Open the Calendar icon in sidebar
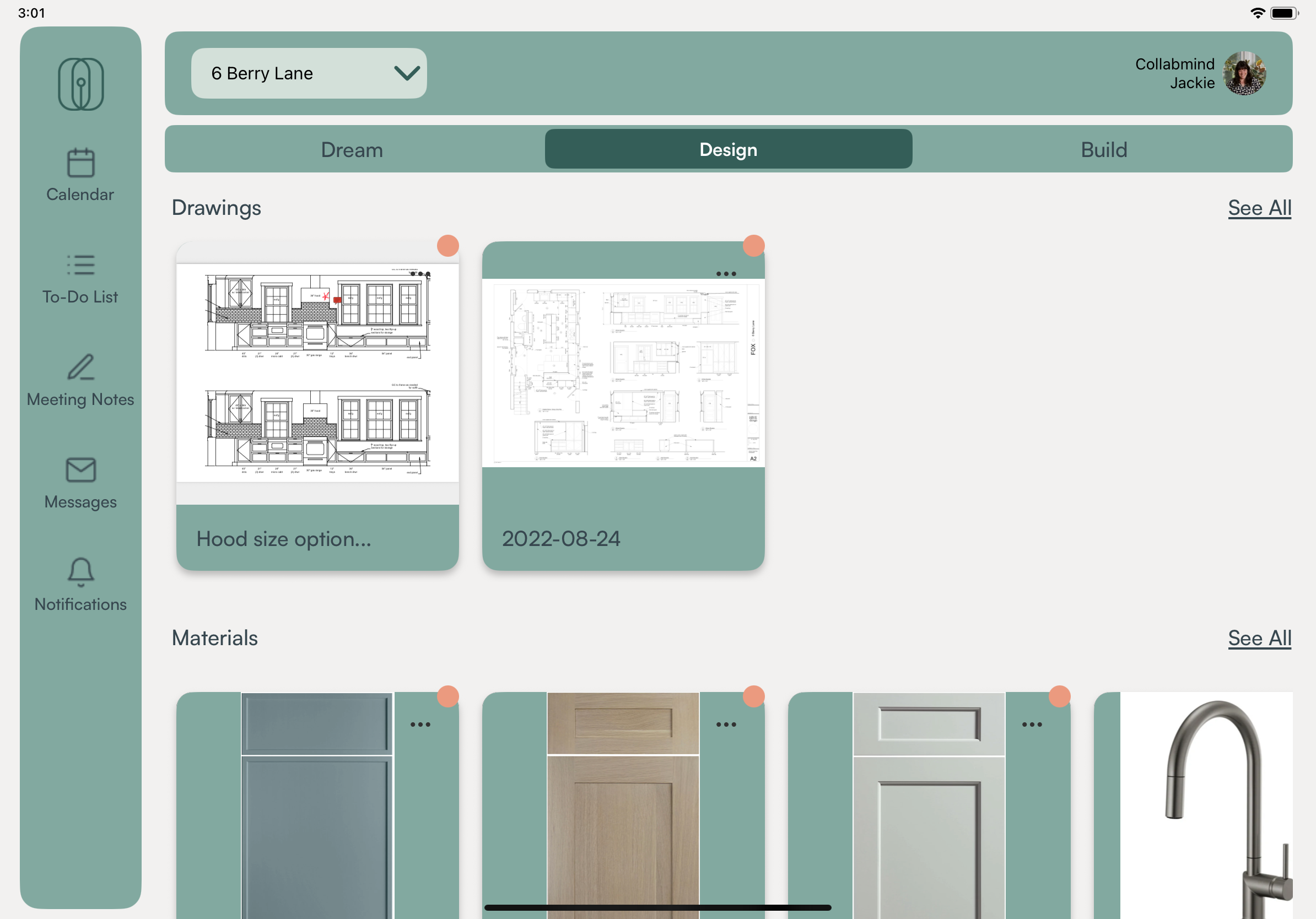Screen dimensions: 1316x919 pyautogui.click(x=81, y=163)
